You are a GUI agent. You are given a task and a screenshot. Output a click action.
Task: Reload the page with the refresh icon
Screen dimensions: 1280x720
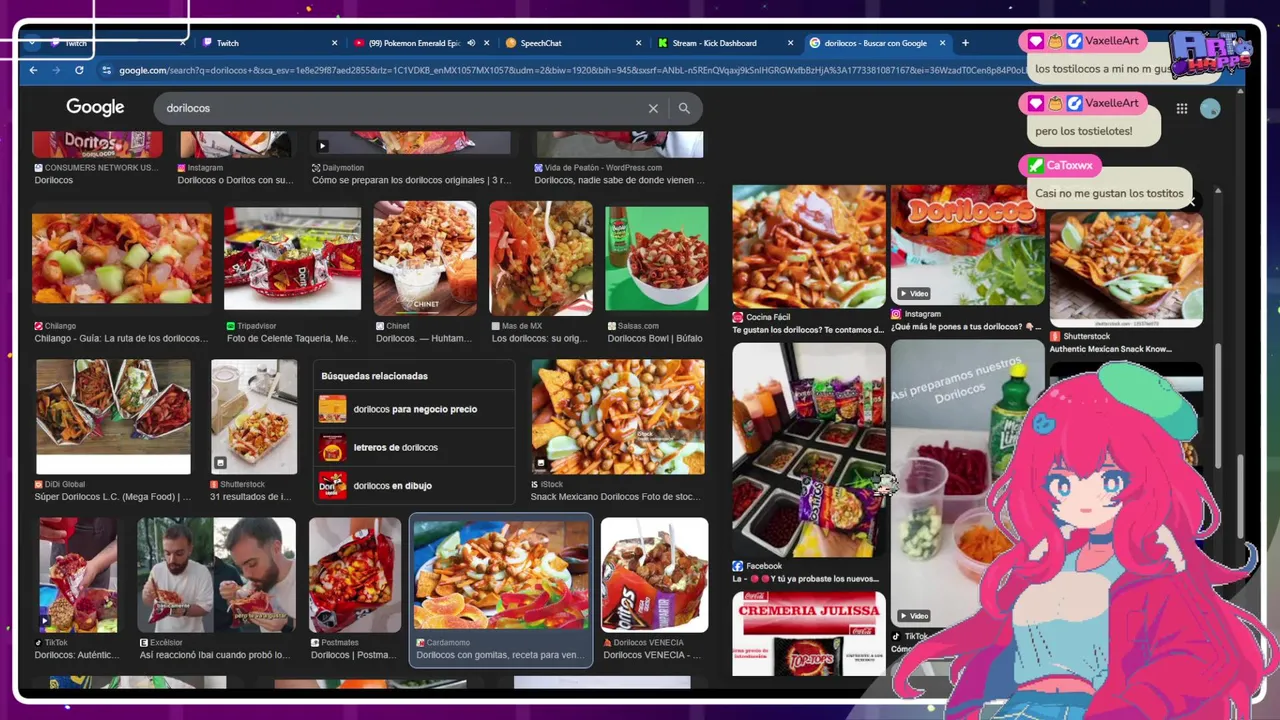[x=79, y=70]
